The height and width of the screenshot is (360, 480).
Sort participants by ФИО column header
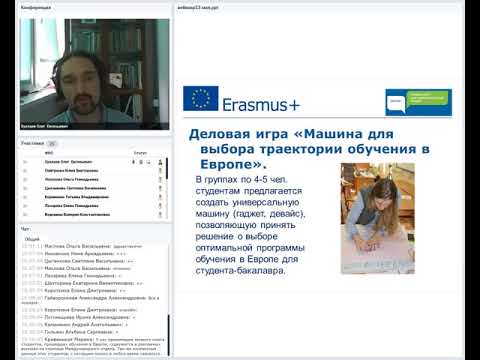tap(49, 153)
